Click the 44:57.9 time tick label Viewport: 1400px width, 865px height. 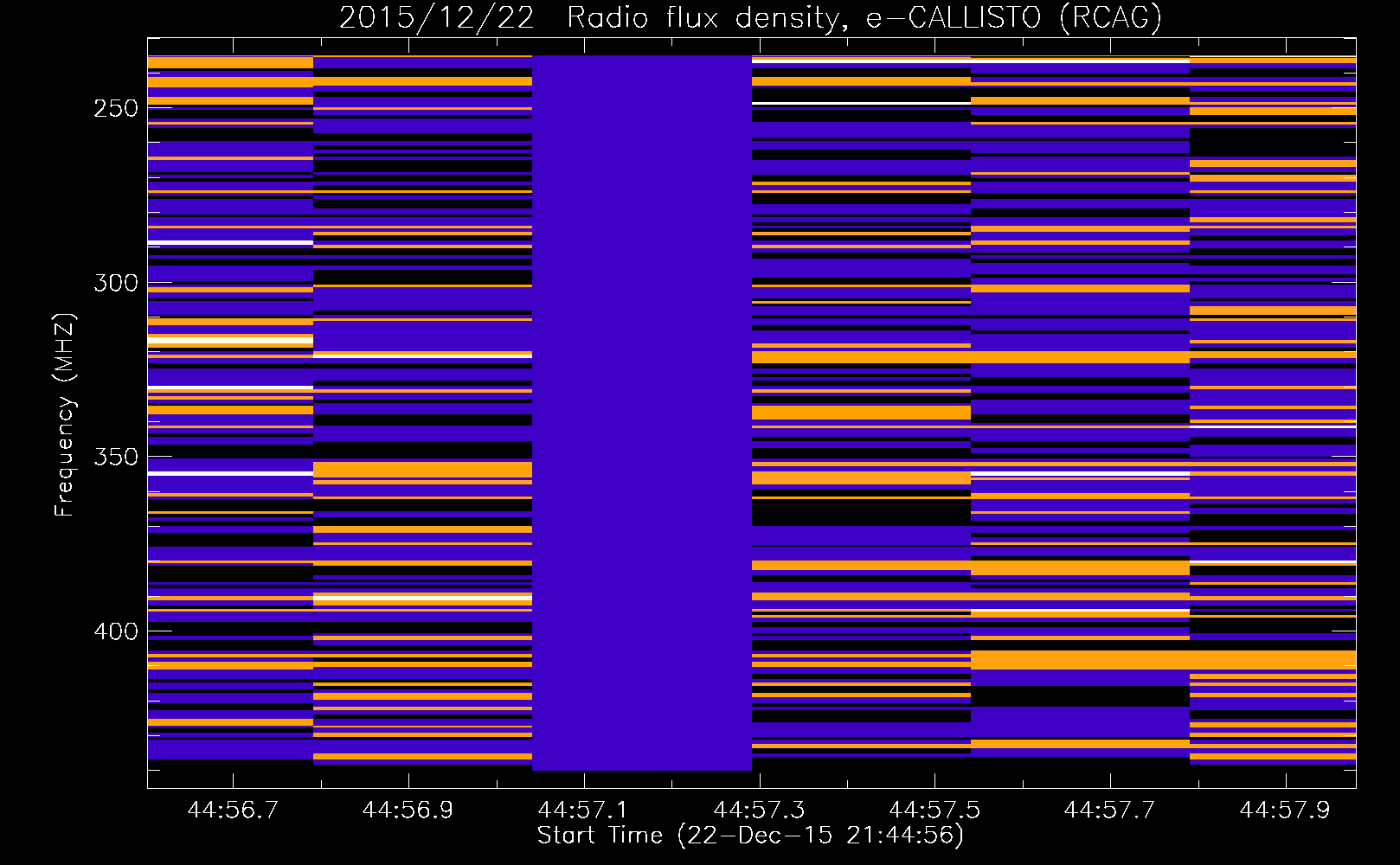[1285, 810]
